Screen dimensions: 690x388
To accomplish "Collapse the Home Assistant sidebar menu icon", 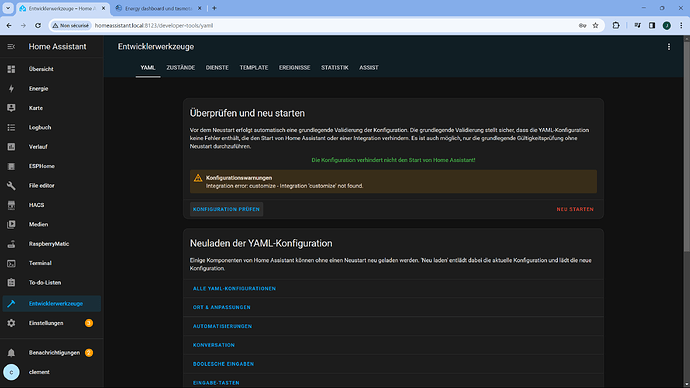I will (11, 47).
